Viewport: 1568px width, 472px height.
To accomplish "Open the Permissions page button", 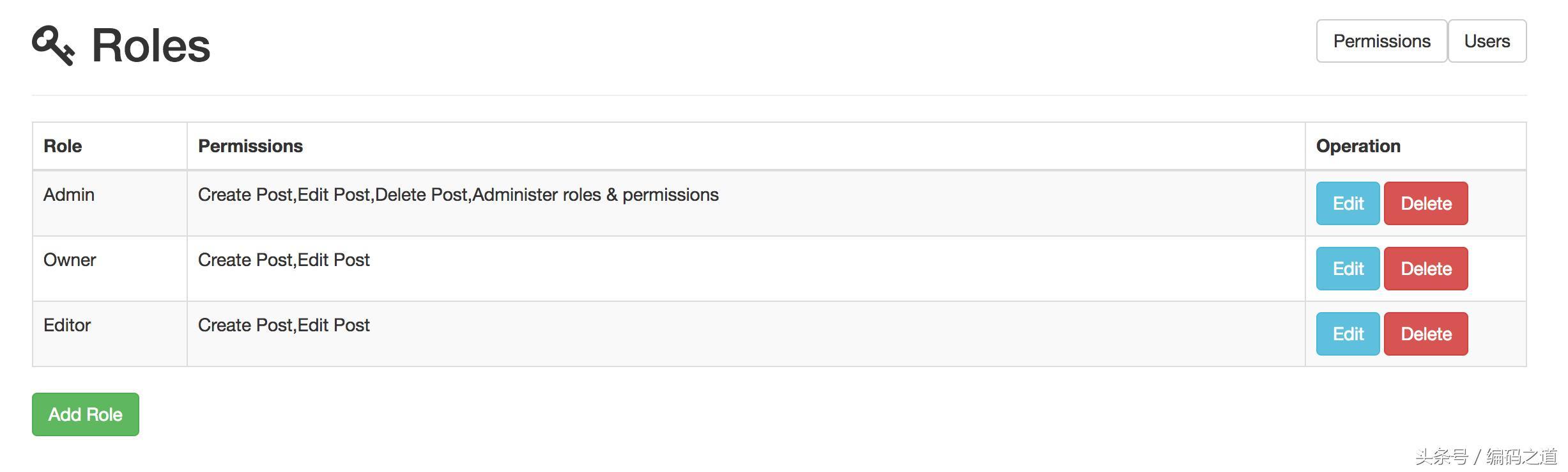I will 1381,41.
